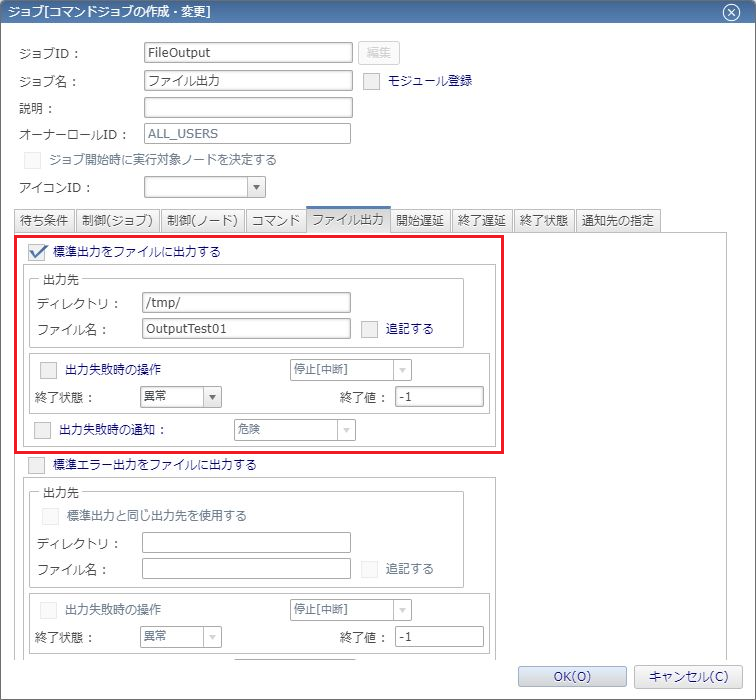Toggle ジョブ開始時に実行対象ノードを決定する checkbox
Screen dimensions: 756x700
[32, 160]
